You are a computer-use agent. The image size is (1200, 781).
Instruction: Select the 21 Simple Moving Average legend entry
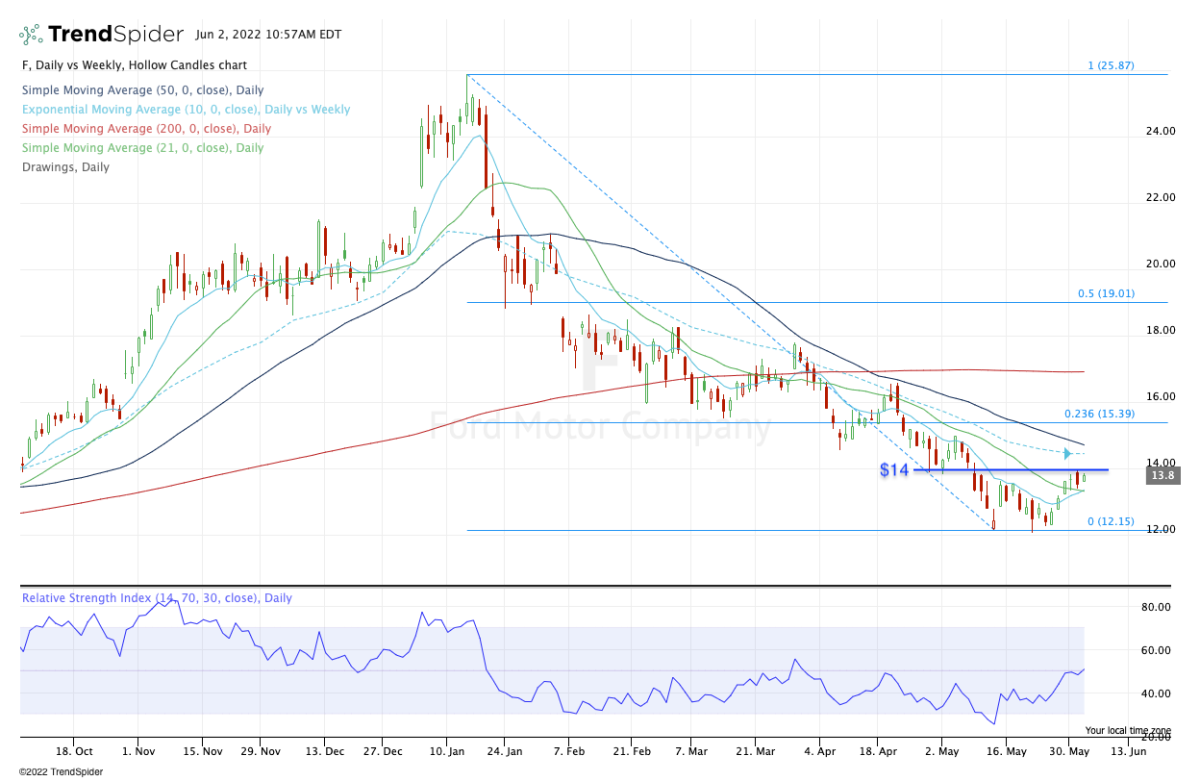tap(141, 147)
